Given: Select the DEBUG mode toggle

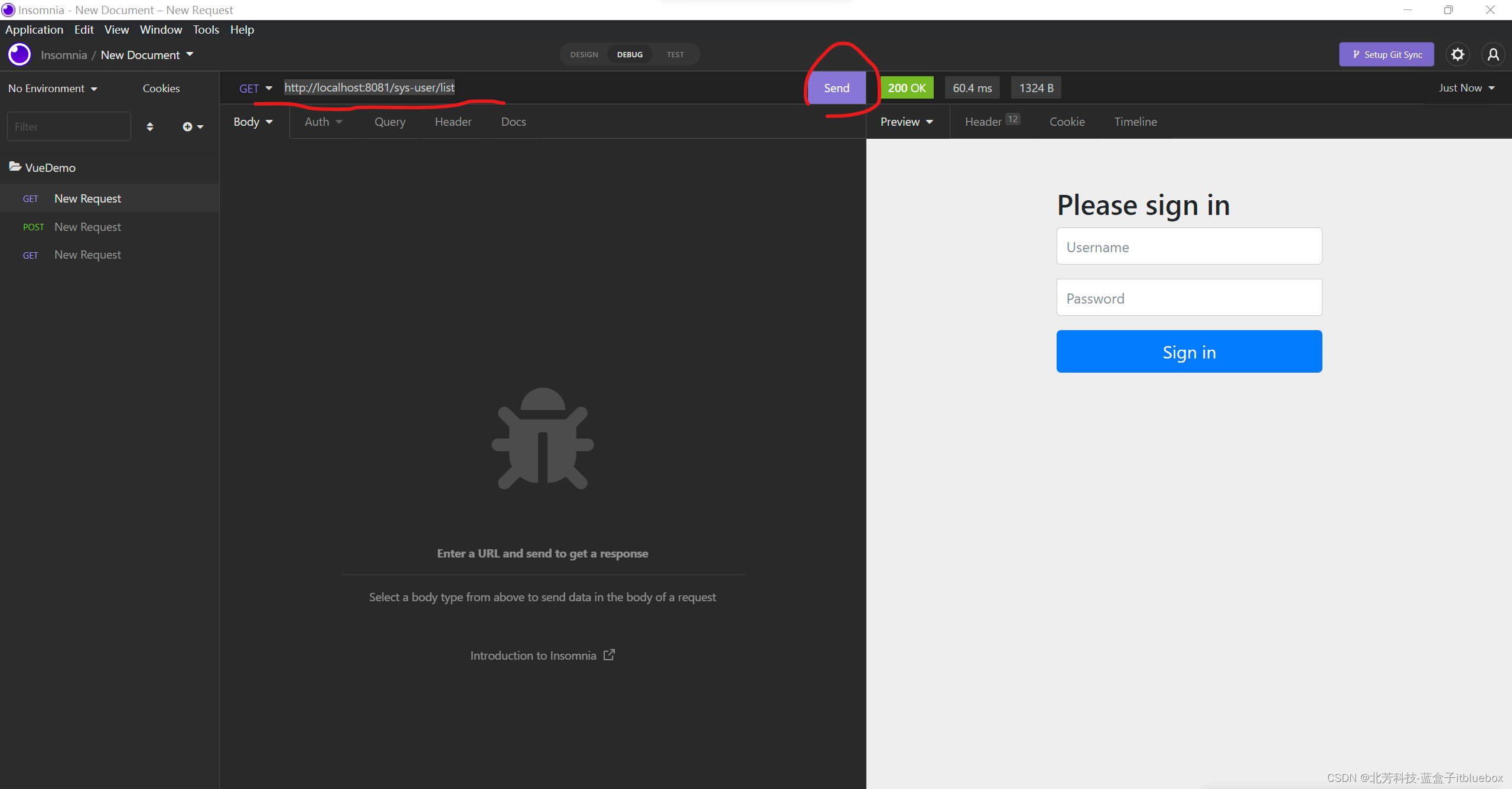Looking at the screenshot, I should point(630,54).
